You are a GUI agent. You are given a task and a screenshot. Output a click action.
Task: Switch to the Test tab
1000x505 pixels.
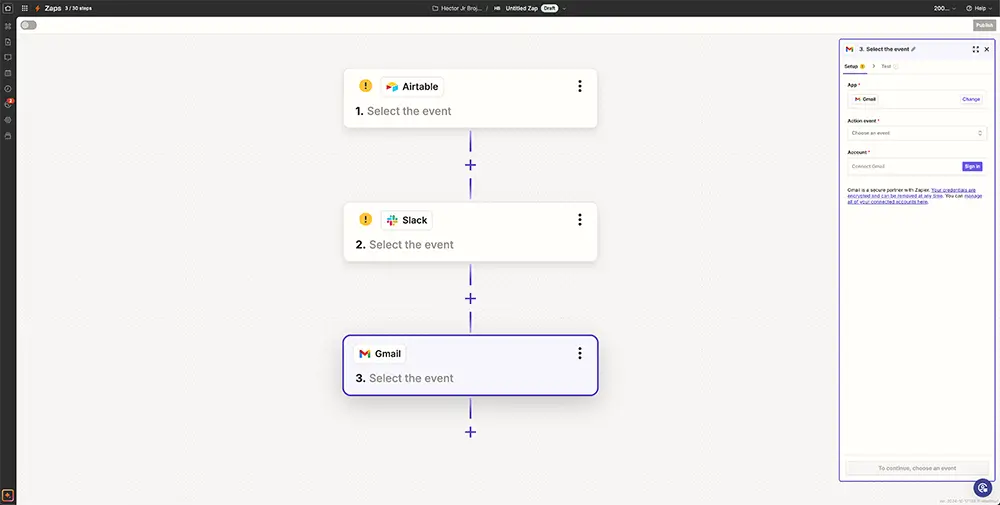[887, 67]
